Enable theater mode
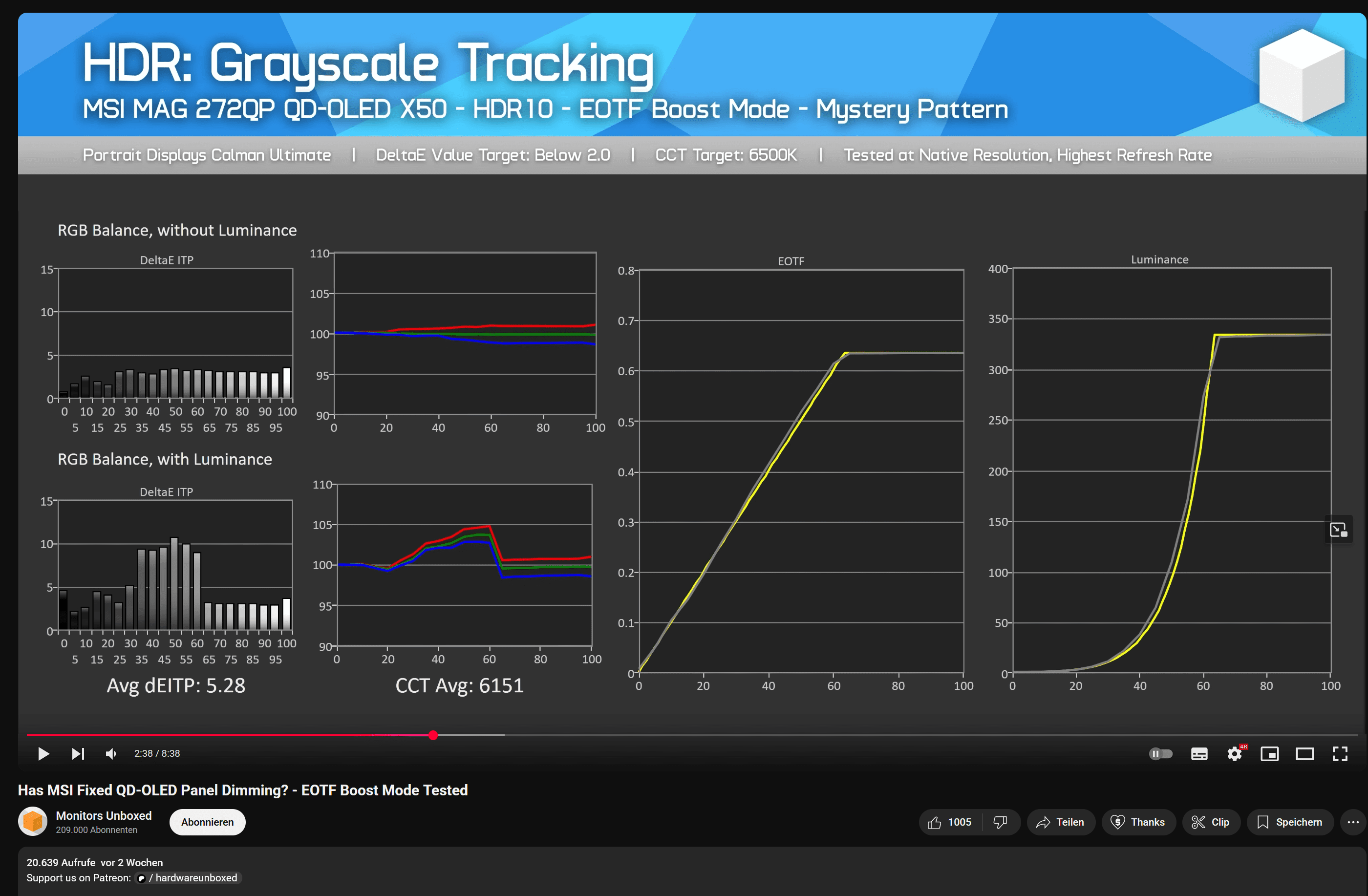Image resolution: width=1368 pixels, height=896 pixels. coord(1304,753)
